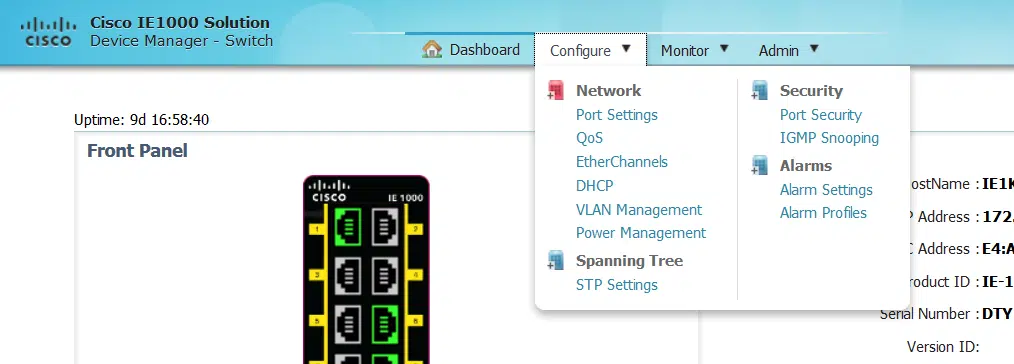Screen dimensions: 1014x364
Task: Open Alarm Profiles
Action: tap(823, 213)
